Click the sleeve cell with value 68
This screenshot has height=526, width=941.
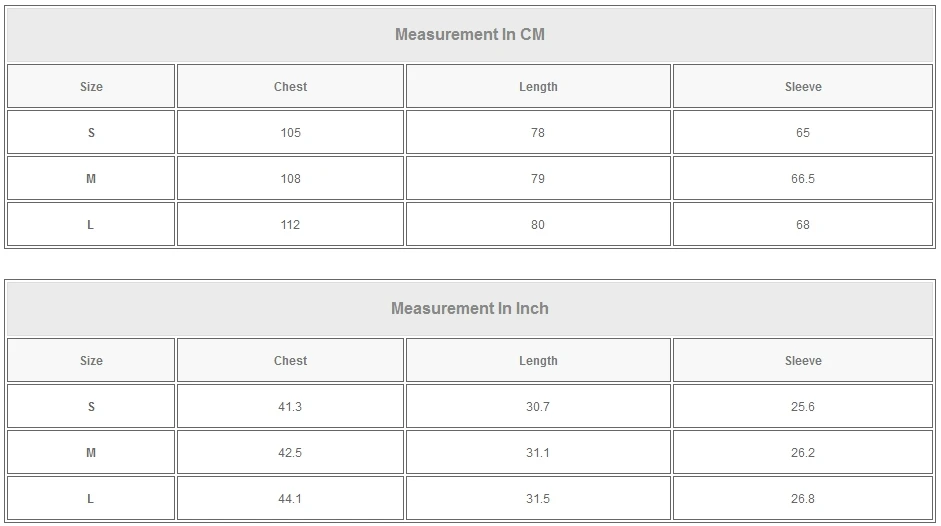click(x=803, y=225)
